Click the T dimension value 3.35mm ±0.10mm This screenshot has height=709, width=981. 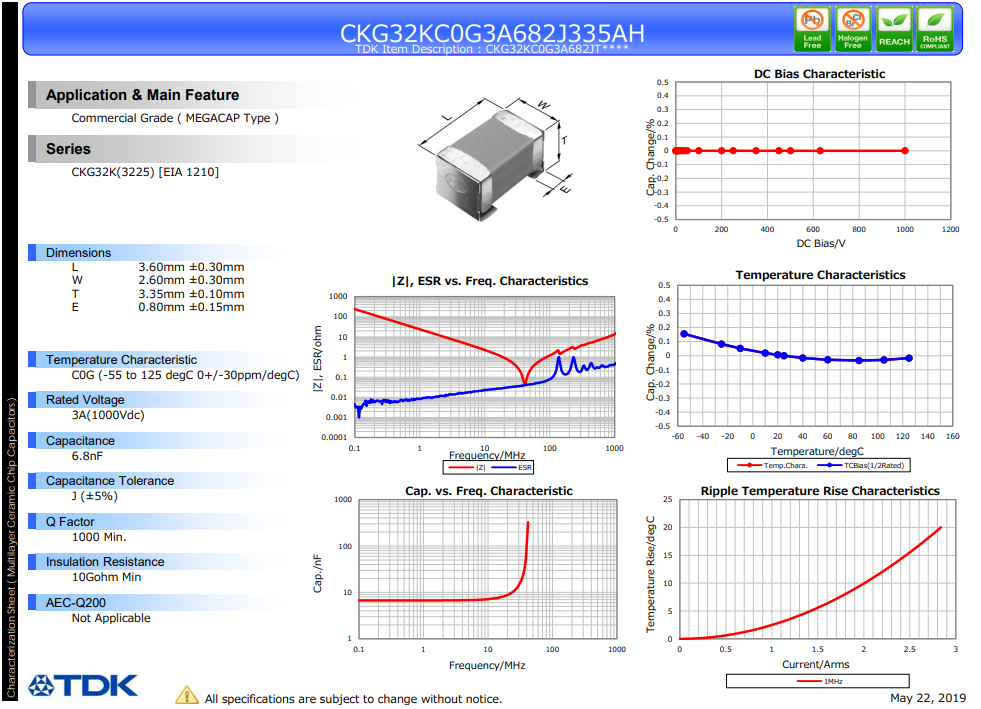coord(191,294)
